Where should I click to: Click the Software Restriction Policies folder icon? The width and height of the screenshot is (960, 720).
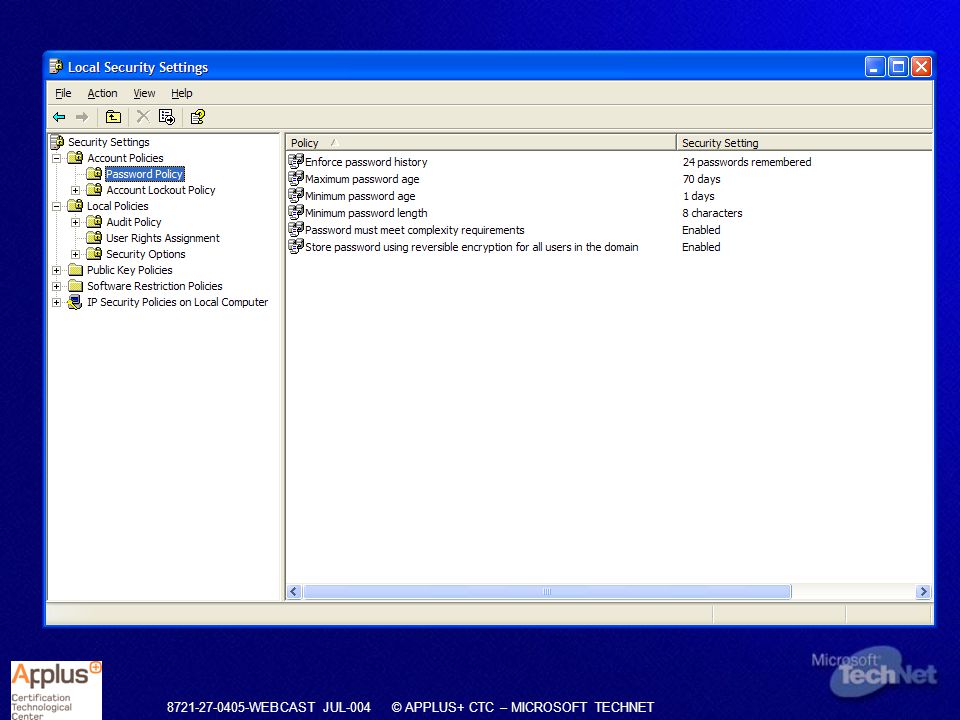(75, 285)
